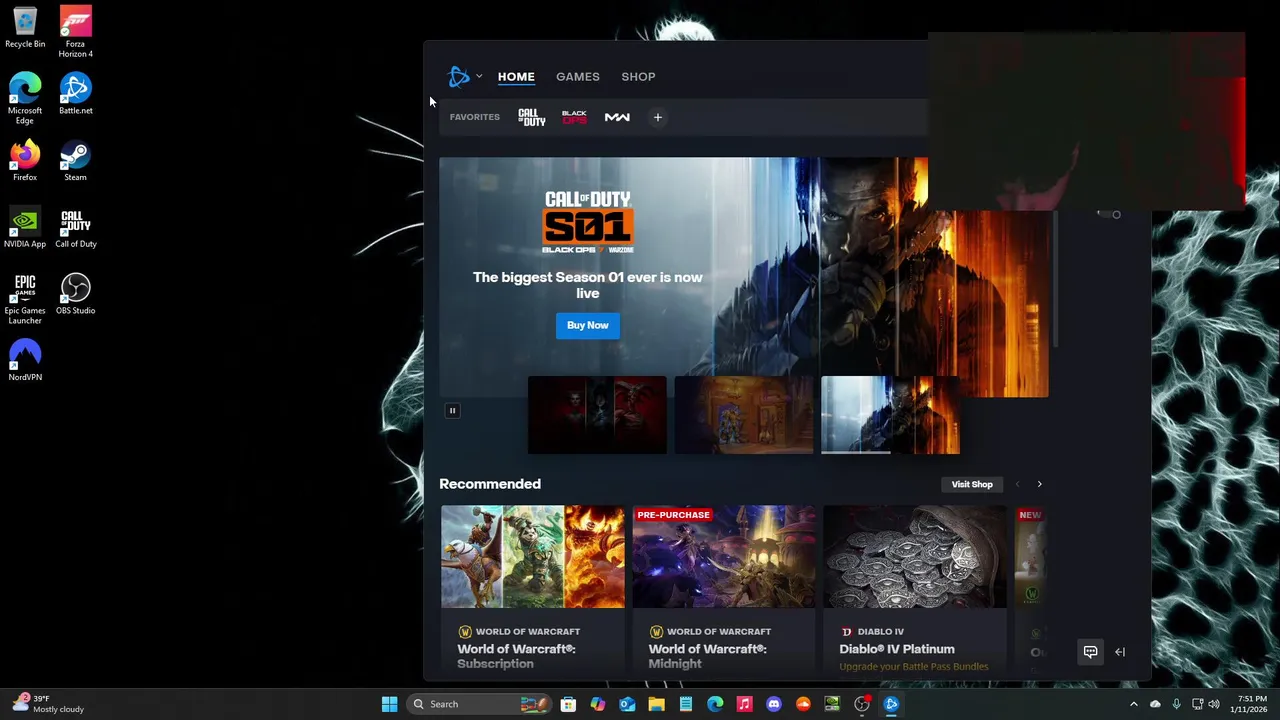Open Copilot from taskbar
The image size is (1280, 720).
click(597, 704)
